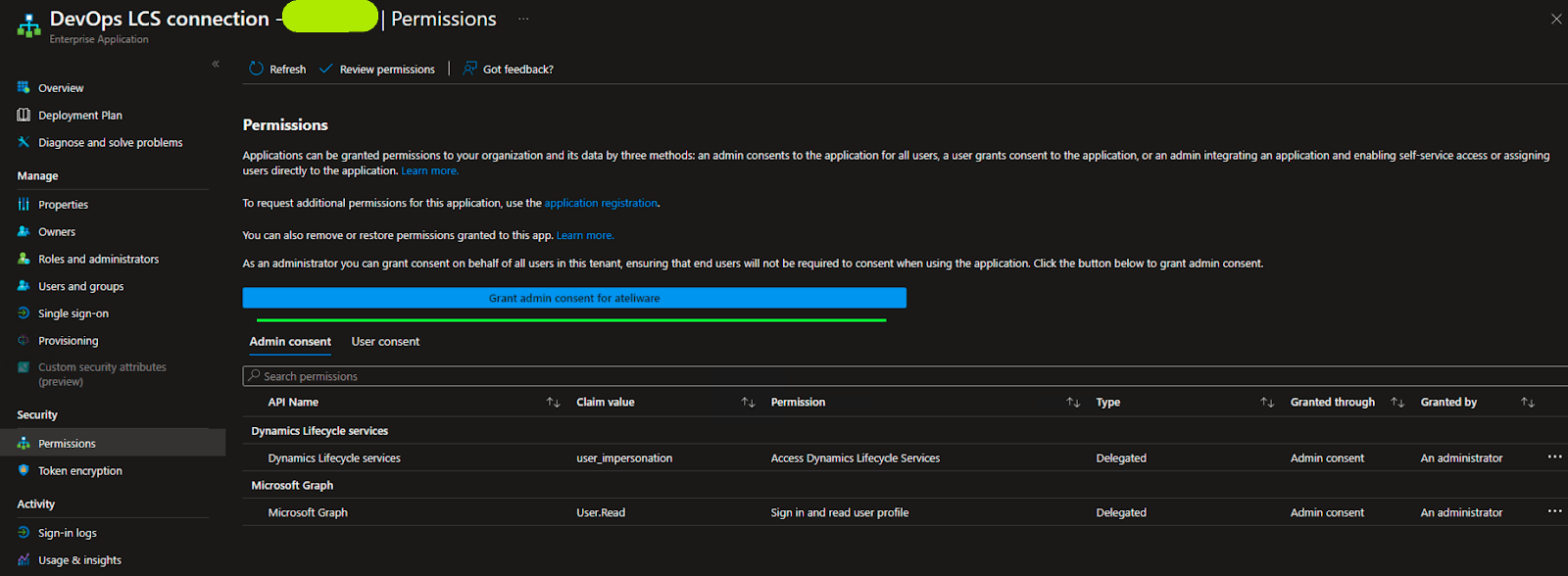Open the application registration link
This screenshot has height=576, width=1568.
(x=601, y=203)
